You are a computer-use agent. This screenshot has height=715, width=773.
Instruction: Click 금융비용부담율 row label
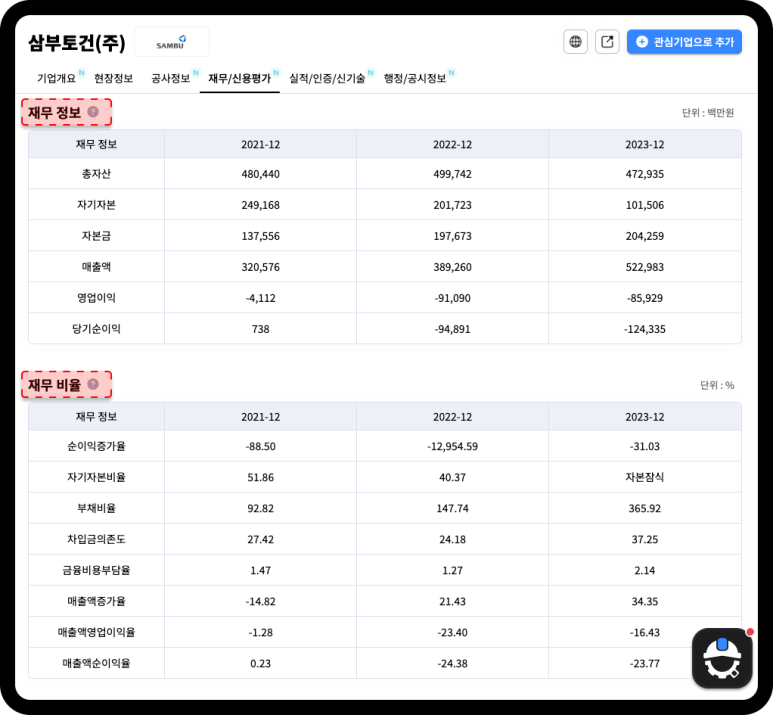pyautogui.click(x=96, y=571)
